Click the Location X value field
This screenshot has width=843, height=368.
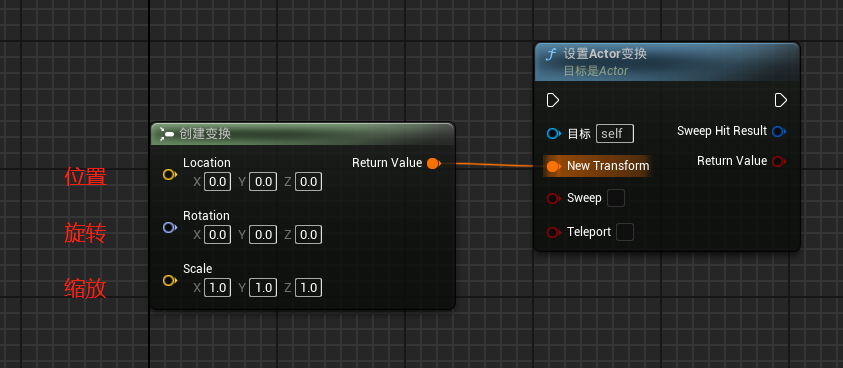click(x=217, y=182)
